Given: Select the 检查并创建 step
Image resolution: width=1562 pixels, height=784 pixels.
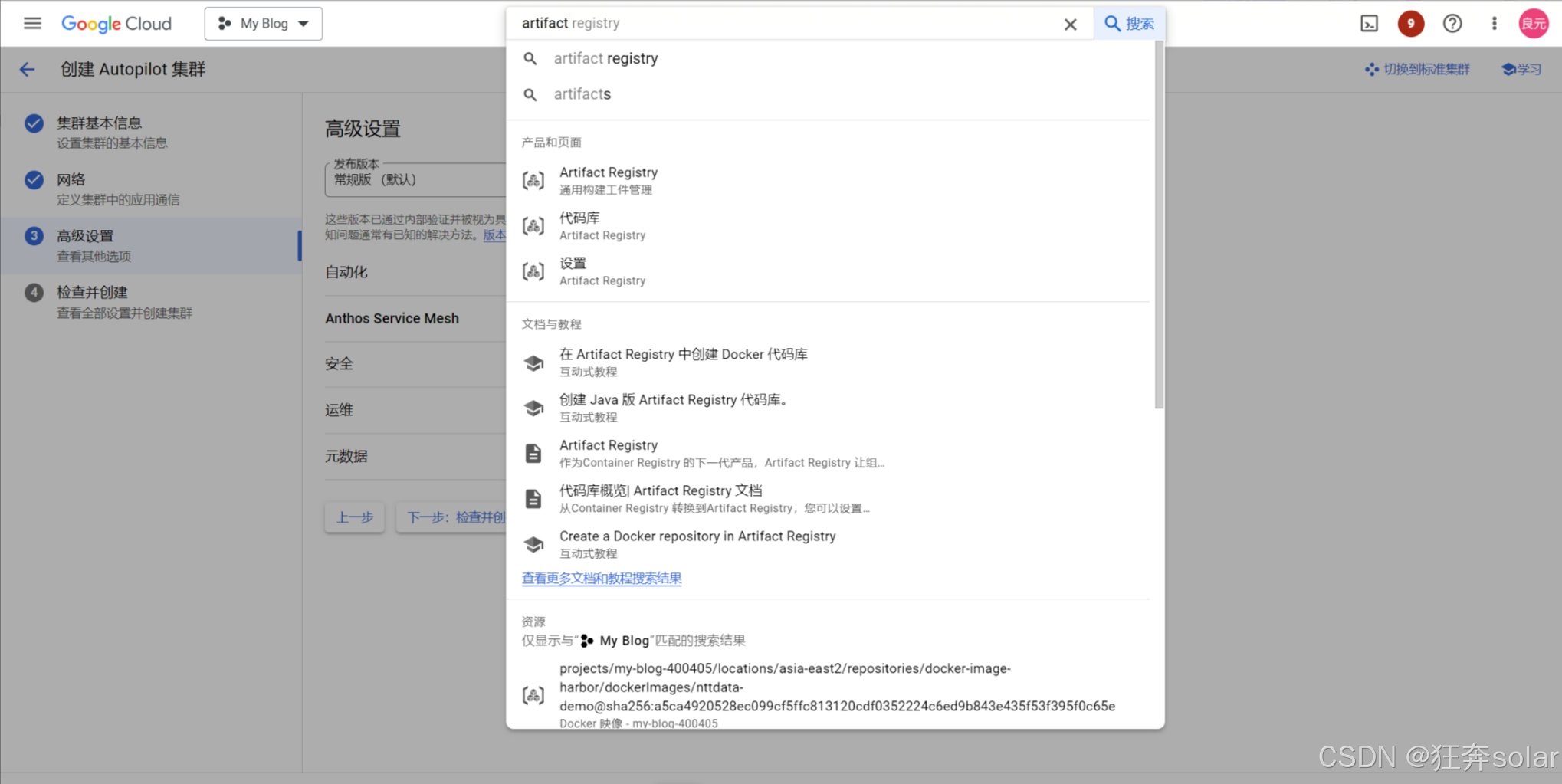Looking at the screenshot, I should (x=151, y=302).
